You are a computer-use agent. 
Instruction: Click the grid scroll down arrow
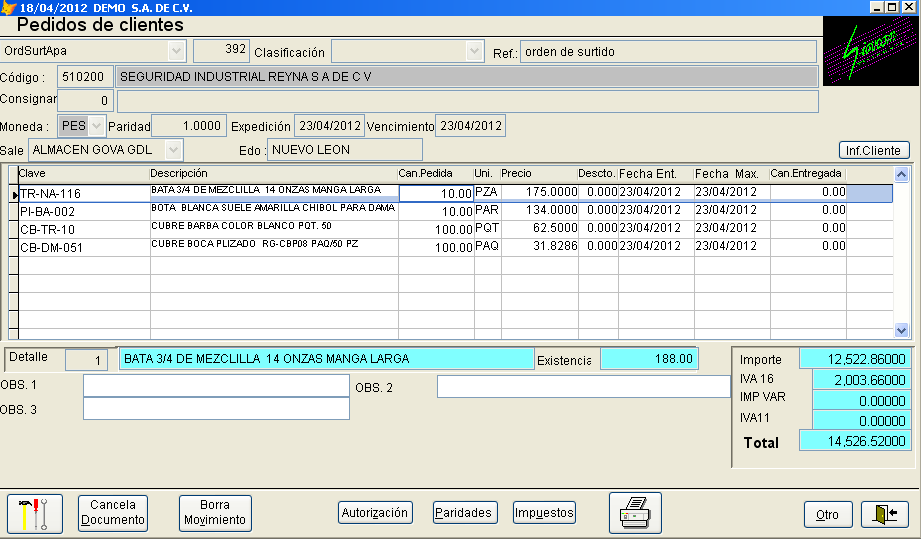902,331
